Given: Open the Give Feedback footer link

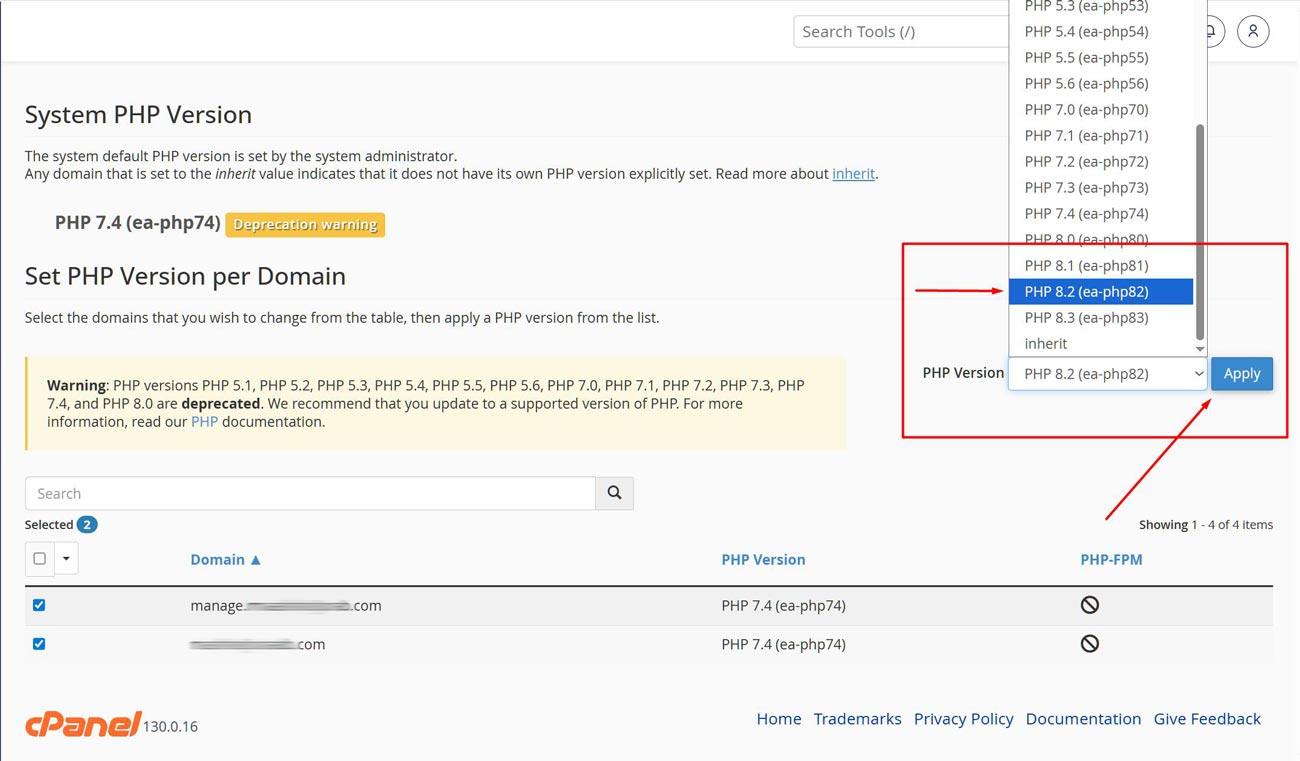Looking at the screenshot, I should (1206, 719).
